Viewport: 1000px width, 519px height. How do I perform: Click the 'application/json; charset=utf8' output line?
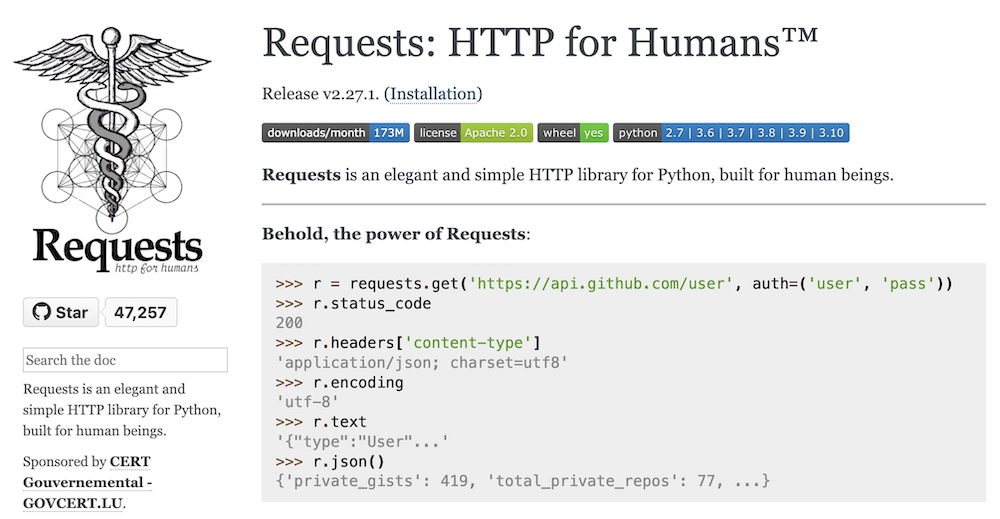click(422, 363)
